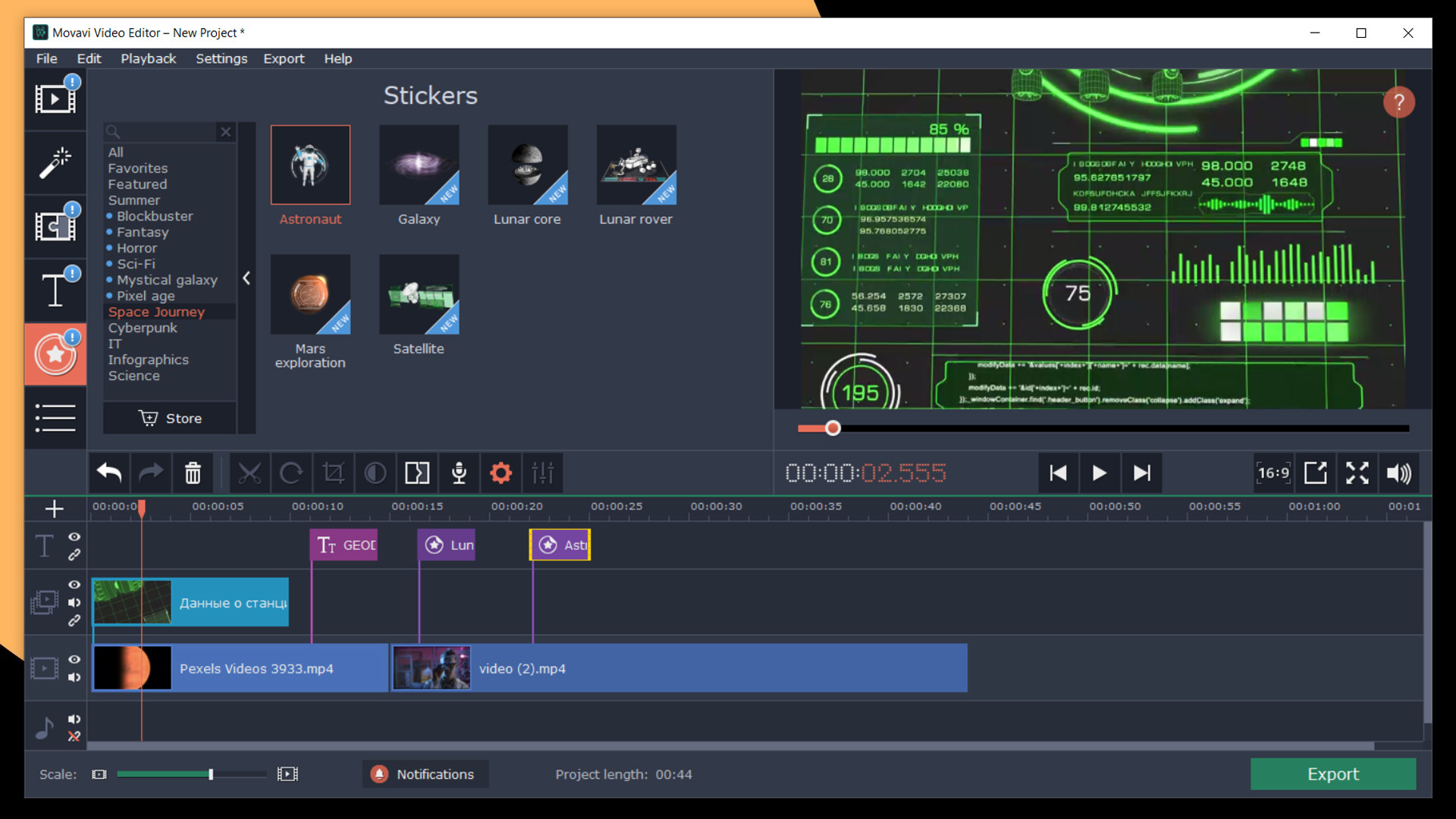Open the Filters panel with the magic wand icon

coord(55,163)
